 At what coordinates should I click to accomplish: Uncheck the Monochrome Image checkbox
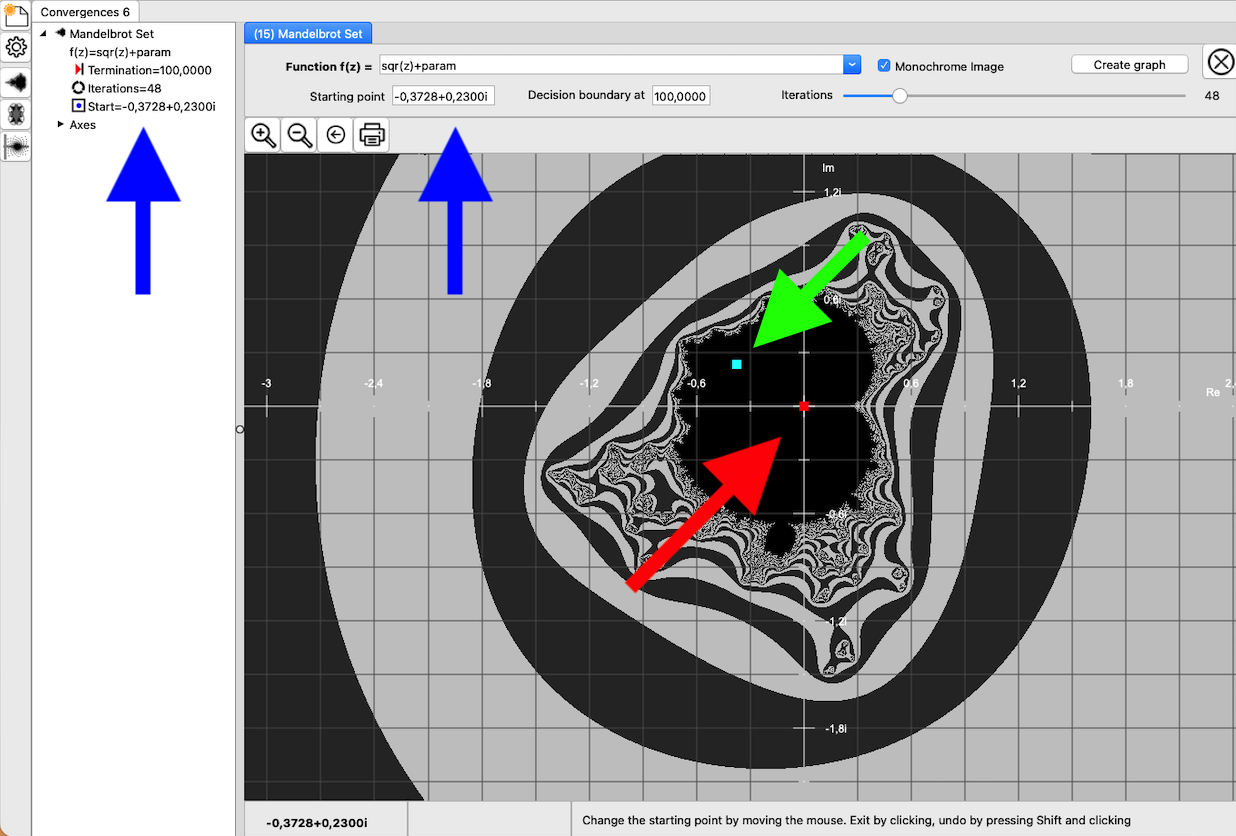point(884,66)
